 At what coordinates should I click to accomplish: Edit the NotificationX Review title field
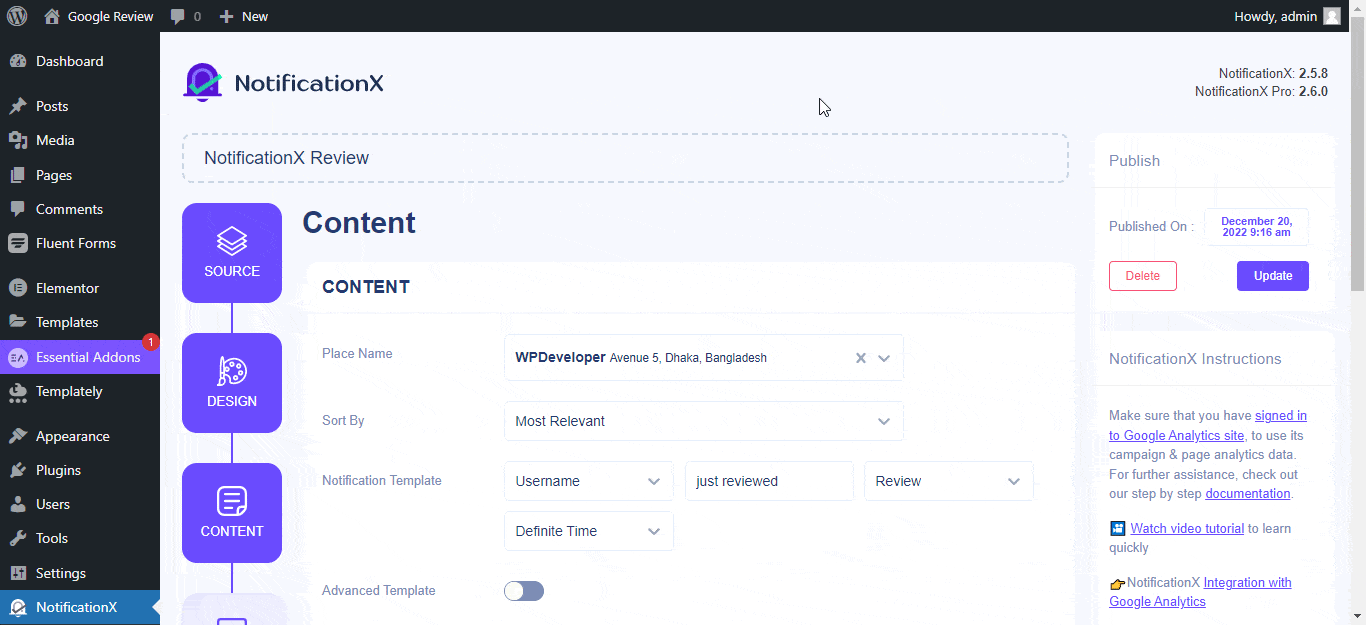pos(625,158)
